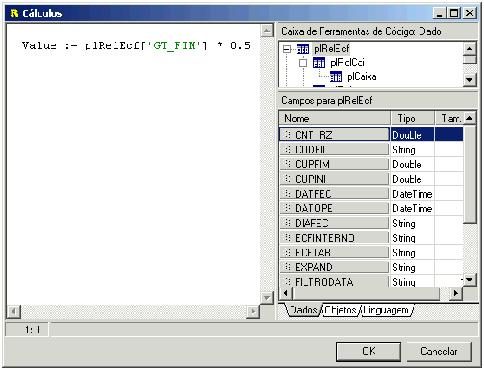Click the grip handle of the CUPFIM field
This screenshot has height=370, width=484.
coord(288,164)
